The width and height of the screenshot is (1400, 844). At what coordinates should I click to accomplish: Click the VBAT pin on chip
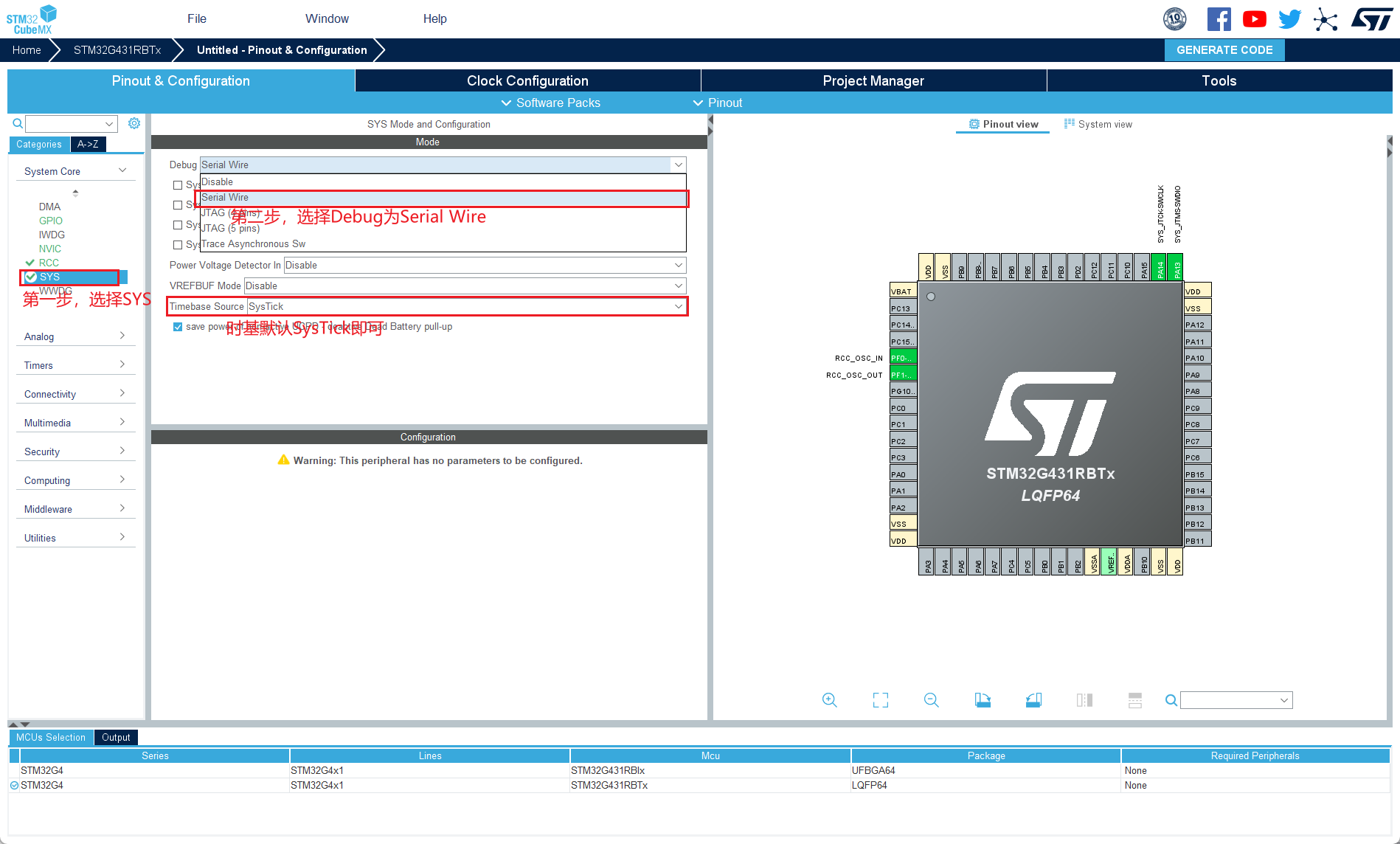click(x=903, y=291)
